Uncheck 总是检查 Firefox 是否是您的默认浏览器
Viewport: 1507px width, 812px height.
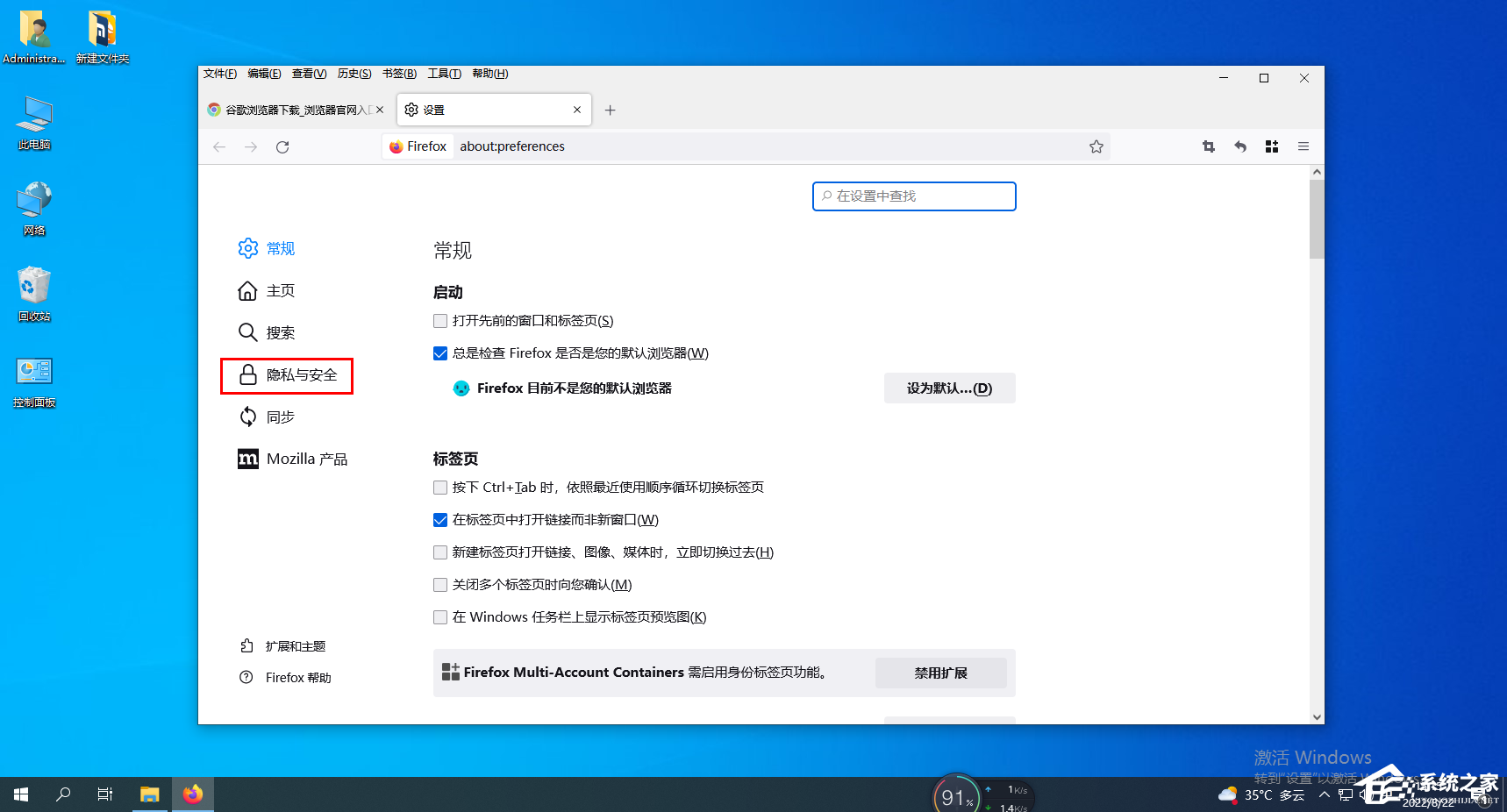tap(440, 353)
